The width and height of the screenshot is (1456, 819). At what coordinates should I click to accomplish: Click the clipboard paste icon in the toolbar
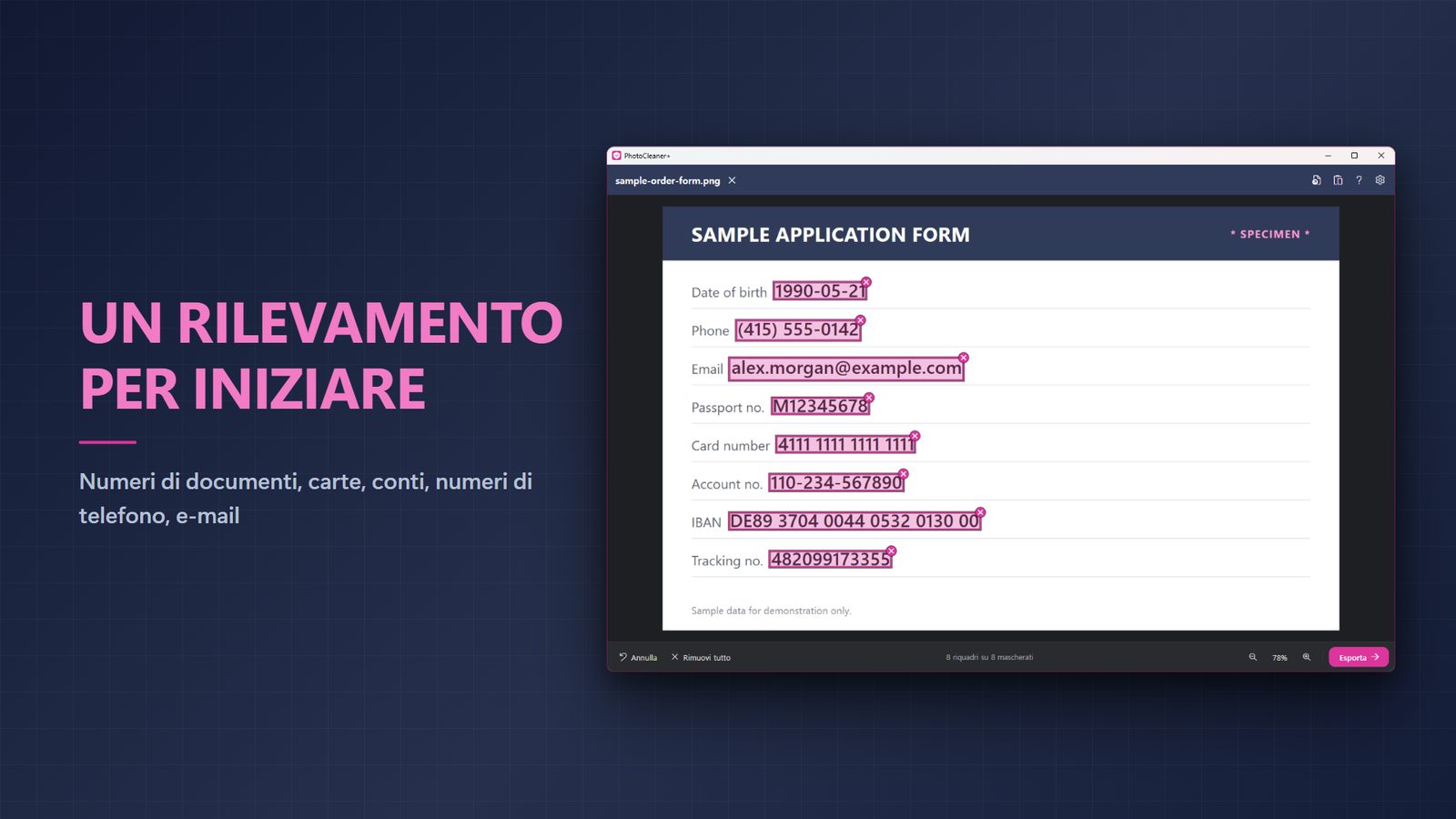[x=1338, y=180]
